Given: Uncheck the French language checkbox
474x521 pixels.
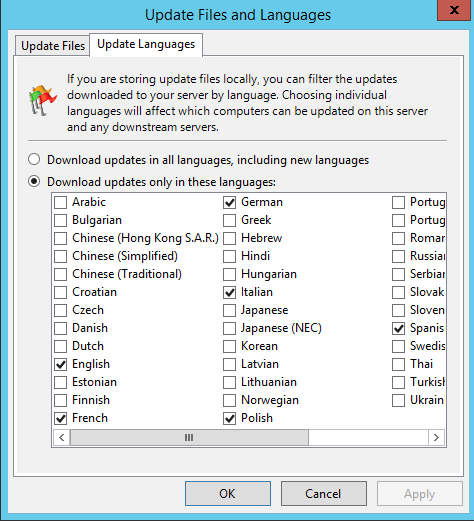Looking at the screenshot, I should tap(61, 418).
